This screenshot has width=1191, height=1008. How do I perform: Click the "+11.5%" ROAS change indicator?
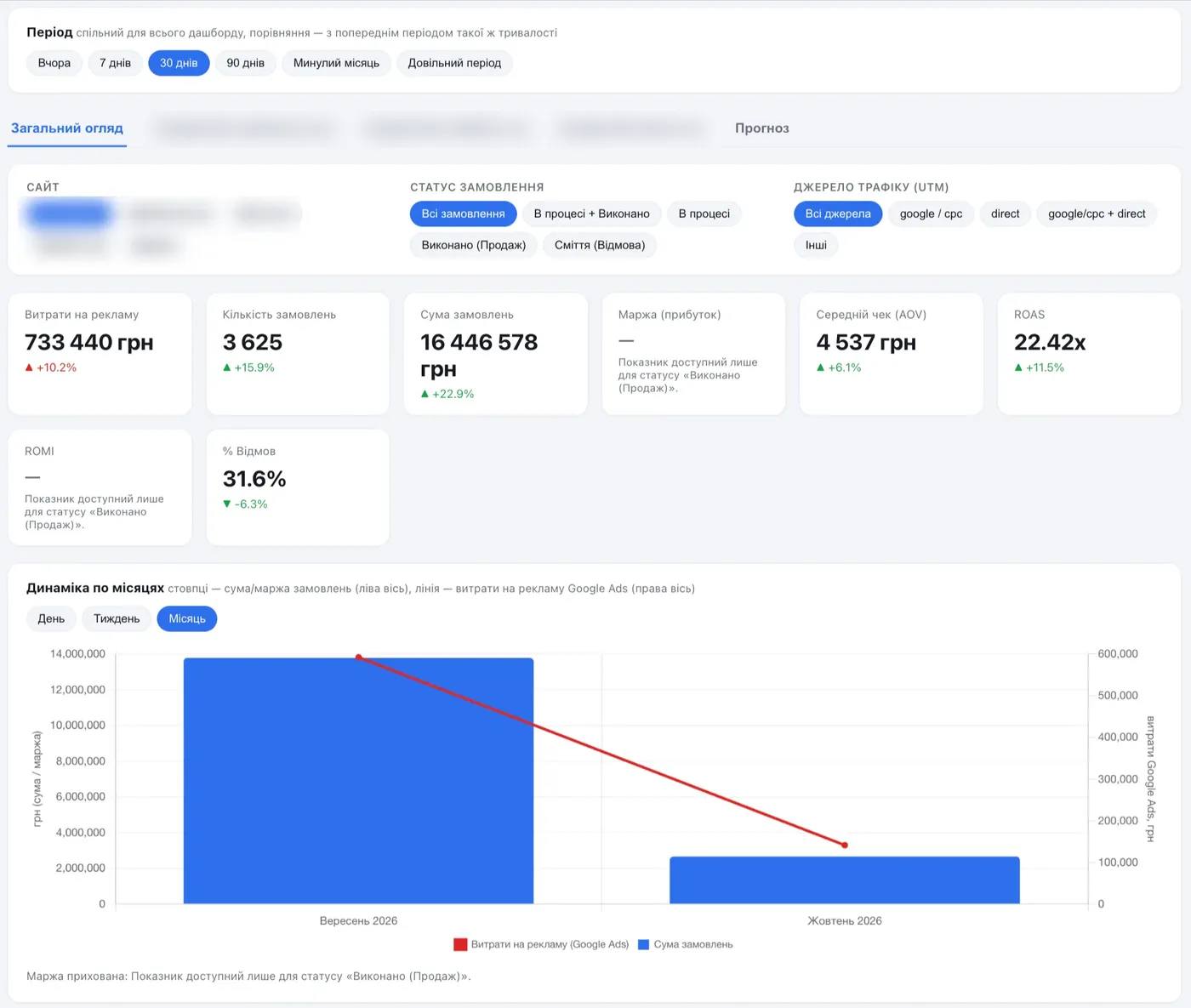1039,367
